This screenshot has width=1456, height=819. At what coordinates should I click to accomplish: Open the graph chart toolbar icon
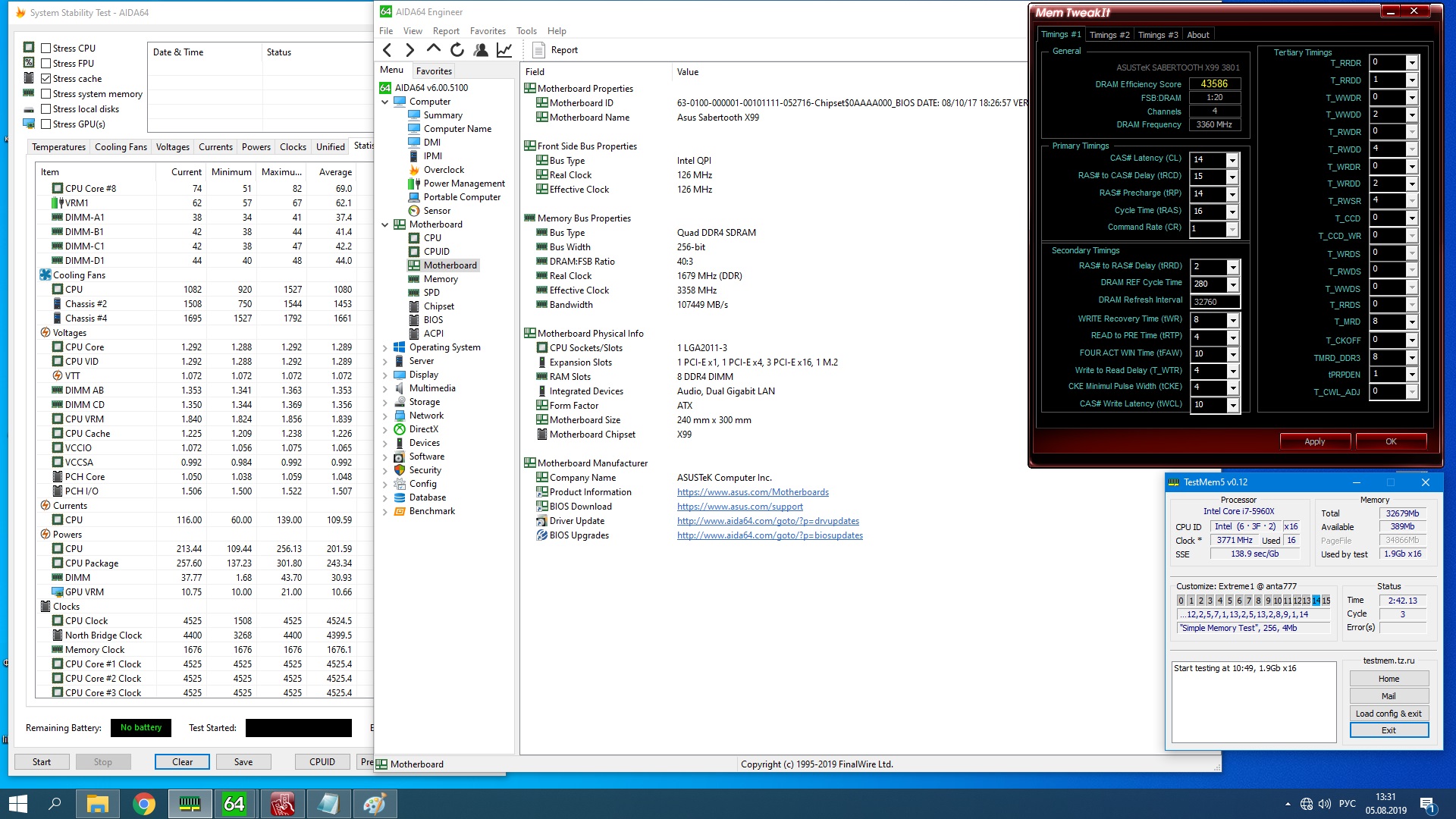[504, 50]
